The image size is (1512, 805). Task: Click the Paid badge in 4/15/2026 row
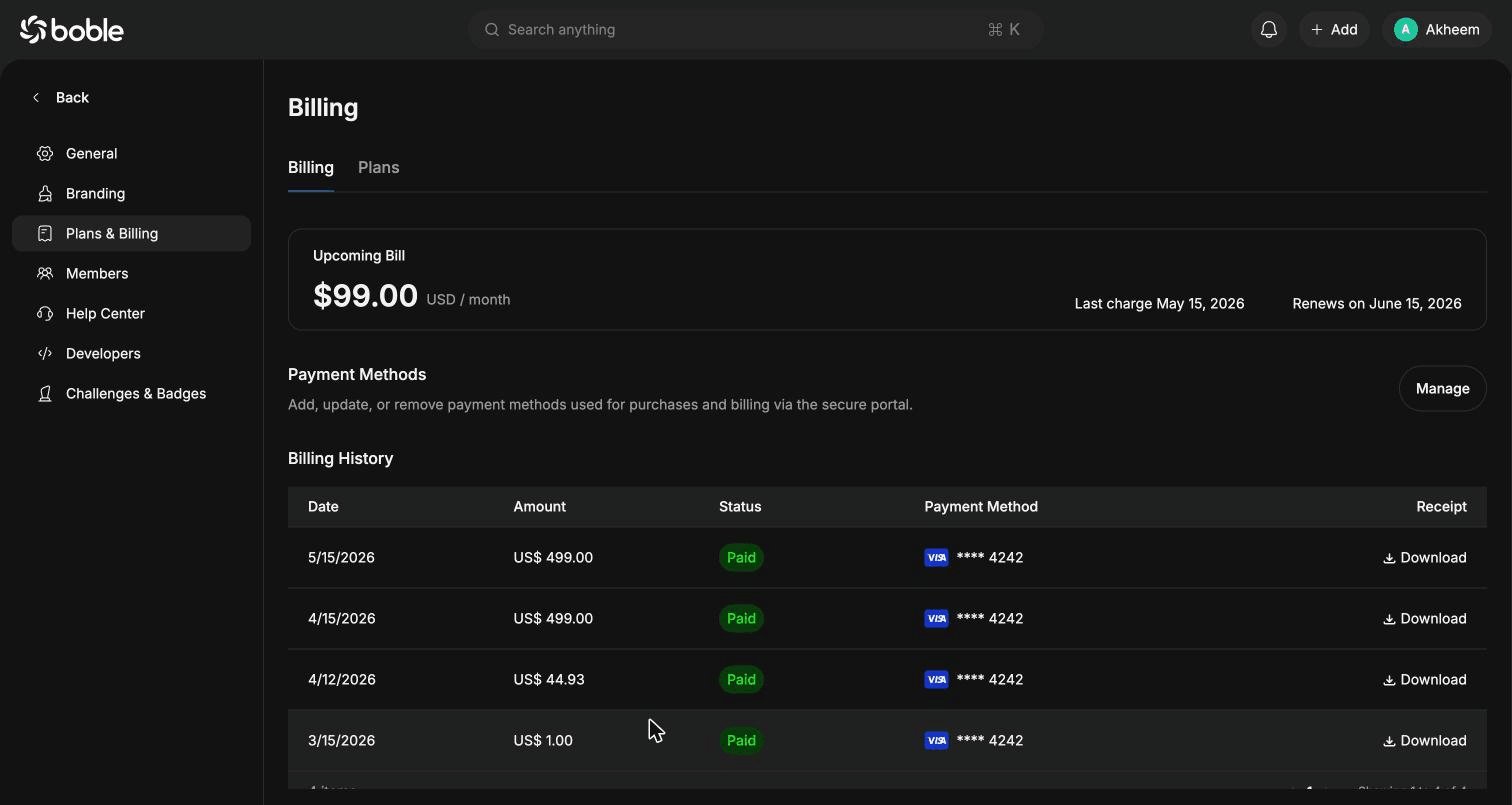click(741, 619)
